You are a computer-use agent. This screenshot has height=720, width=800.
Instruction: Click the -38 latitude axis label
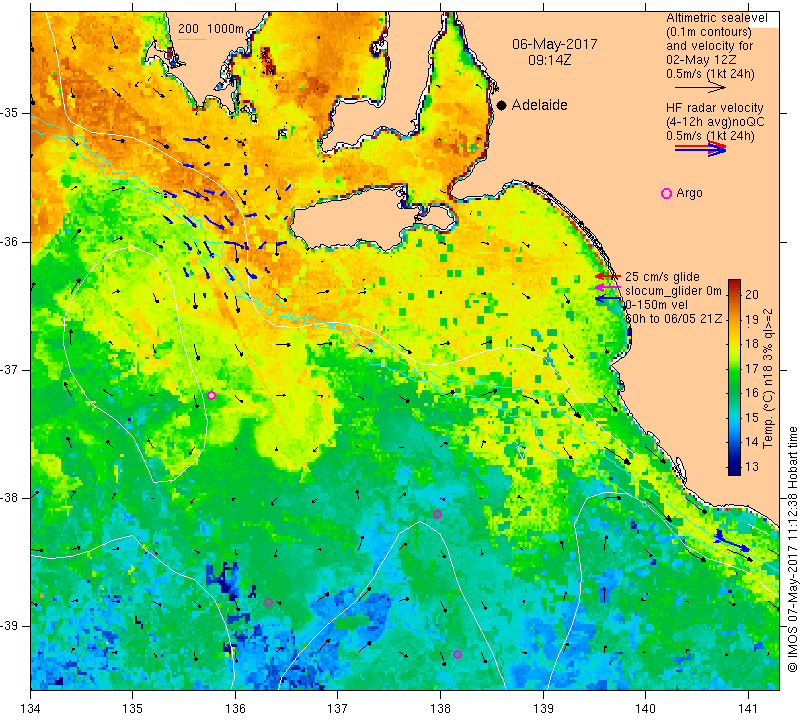pyautogui.click(x=10, y=498)
